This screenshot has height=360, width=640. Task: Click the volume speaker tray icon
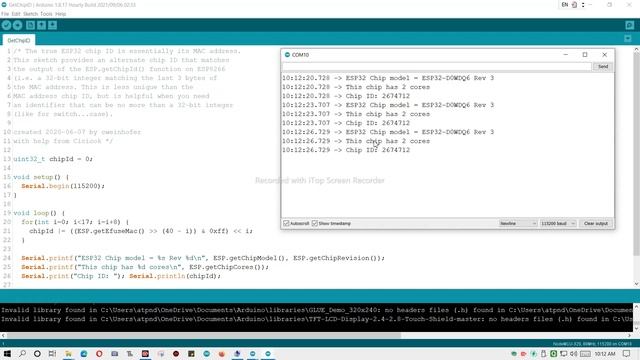click(573, 353)
